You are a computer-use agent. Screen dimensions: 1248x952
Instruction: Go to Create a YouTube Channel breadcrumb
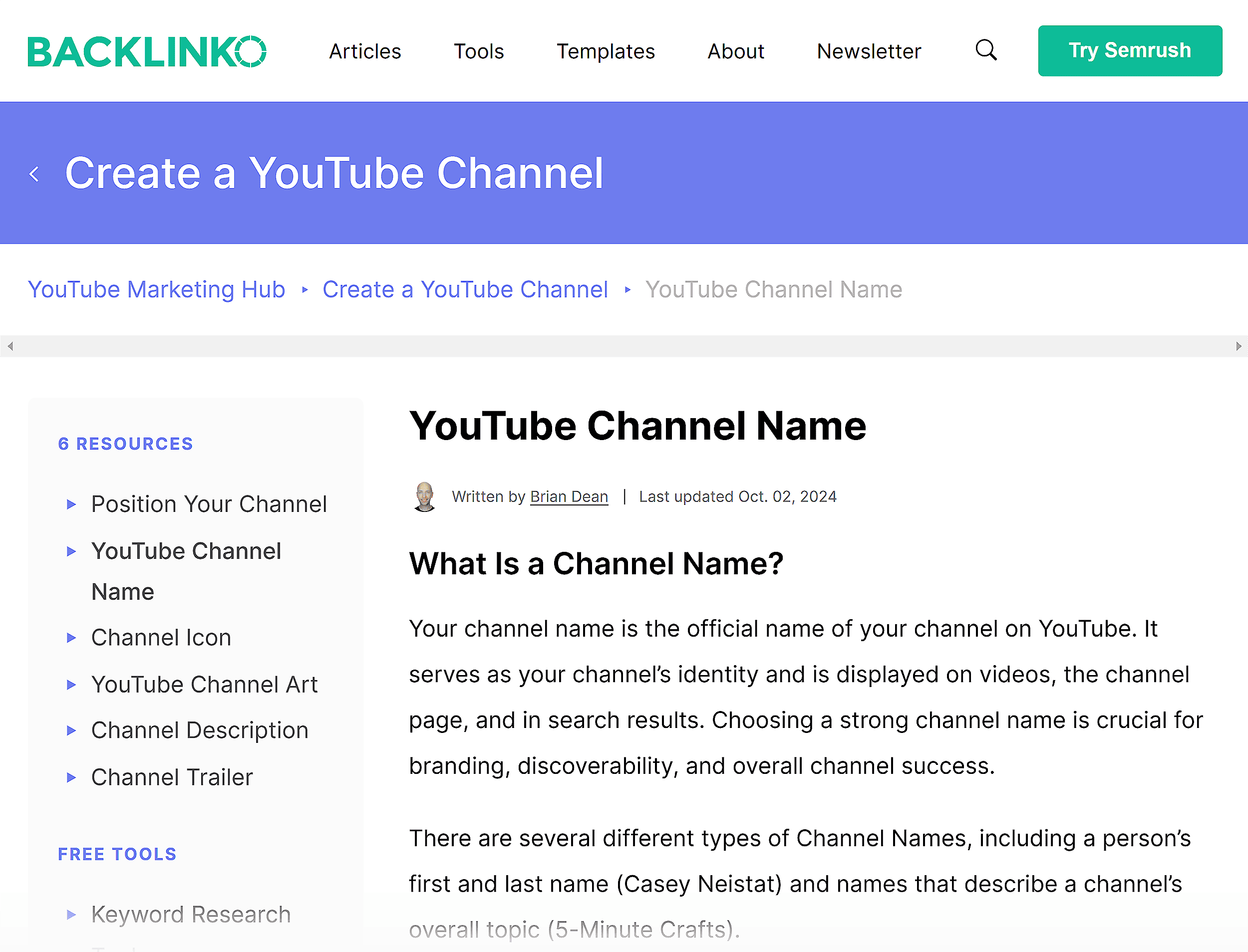[465, 289]
